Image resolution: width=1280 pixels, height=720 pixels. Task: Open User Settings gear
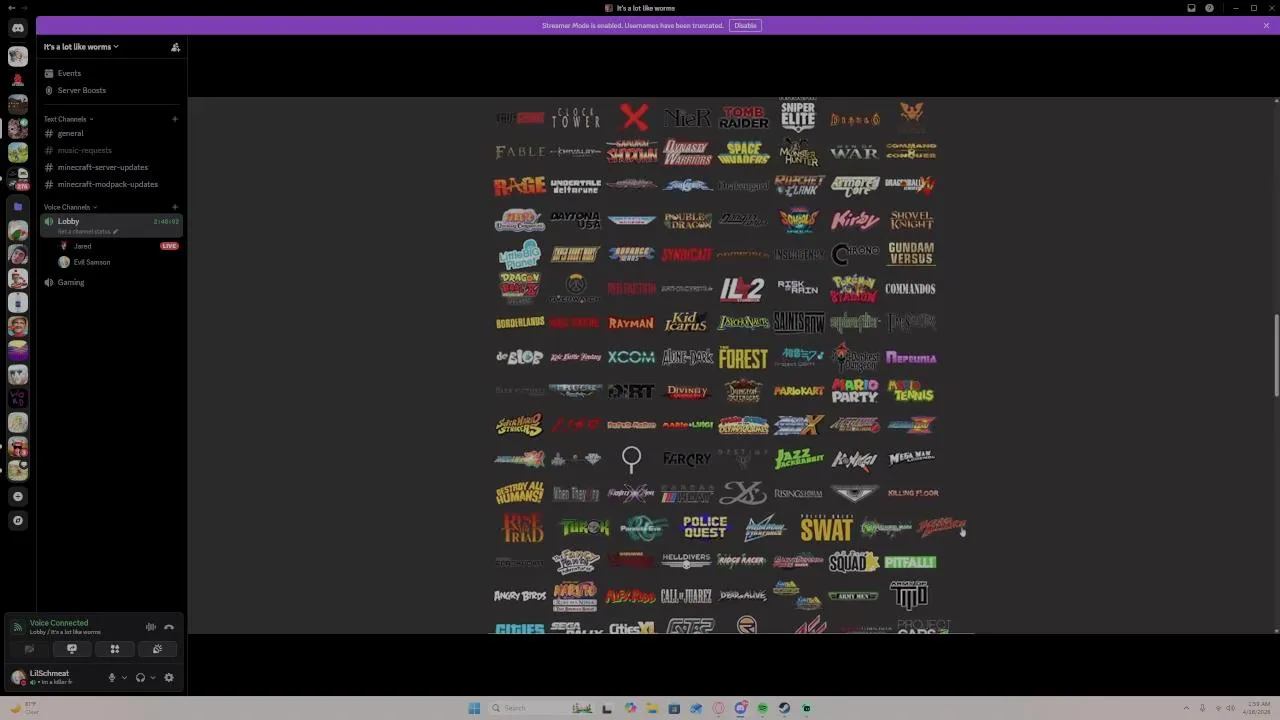tap(169, 677)
